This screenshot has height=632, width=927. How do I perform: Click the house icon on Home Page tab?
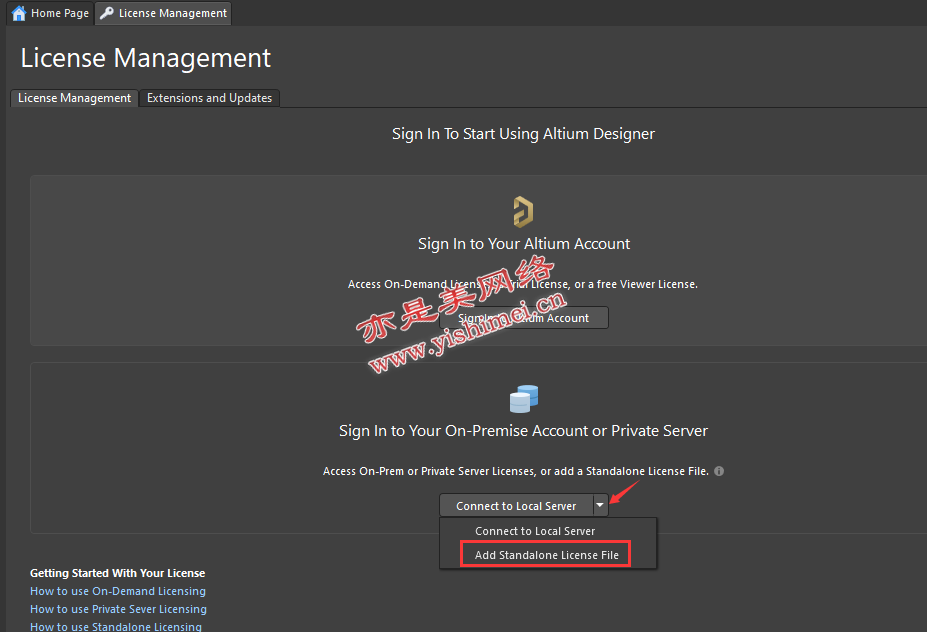[19, 13]
